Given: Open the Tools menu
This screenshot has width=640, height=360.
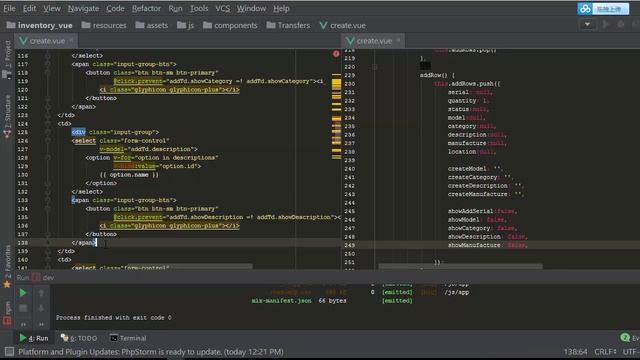Looking at the screenshot, I should tap(199, 8).
